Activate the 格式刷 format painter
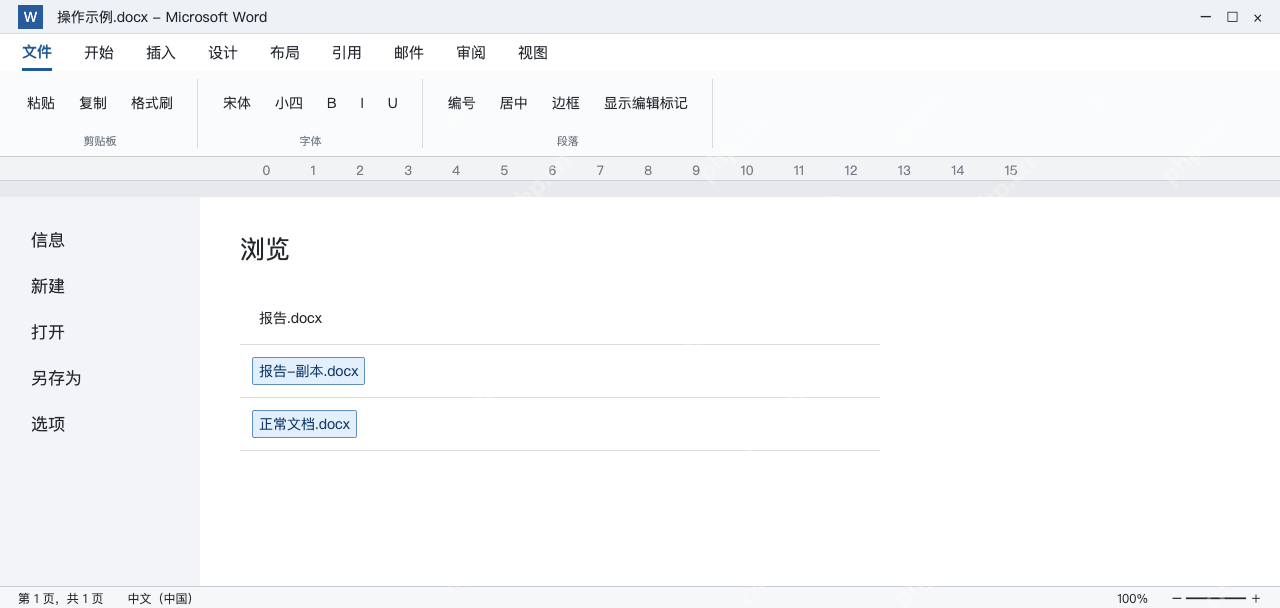Image resolution: width=1280 pixels, height=608 pixels. (152, 103)
